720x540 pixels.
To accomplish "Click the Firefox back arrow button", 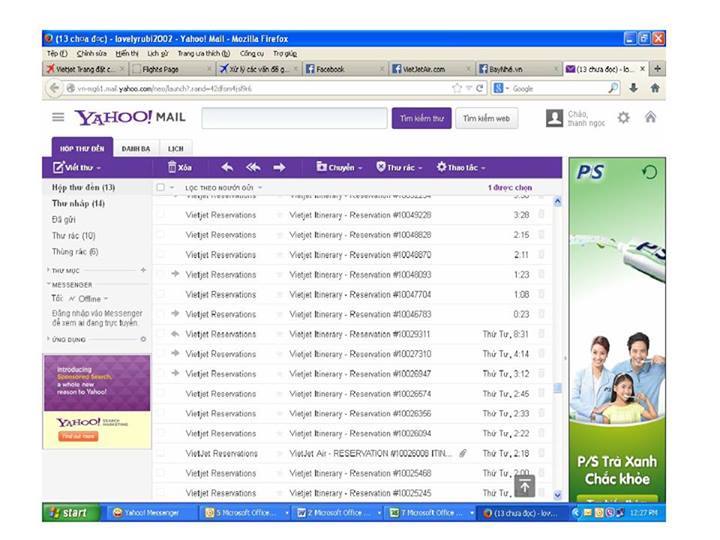I will point(55,88).
